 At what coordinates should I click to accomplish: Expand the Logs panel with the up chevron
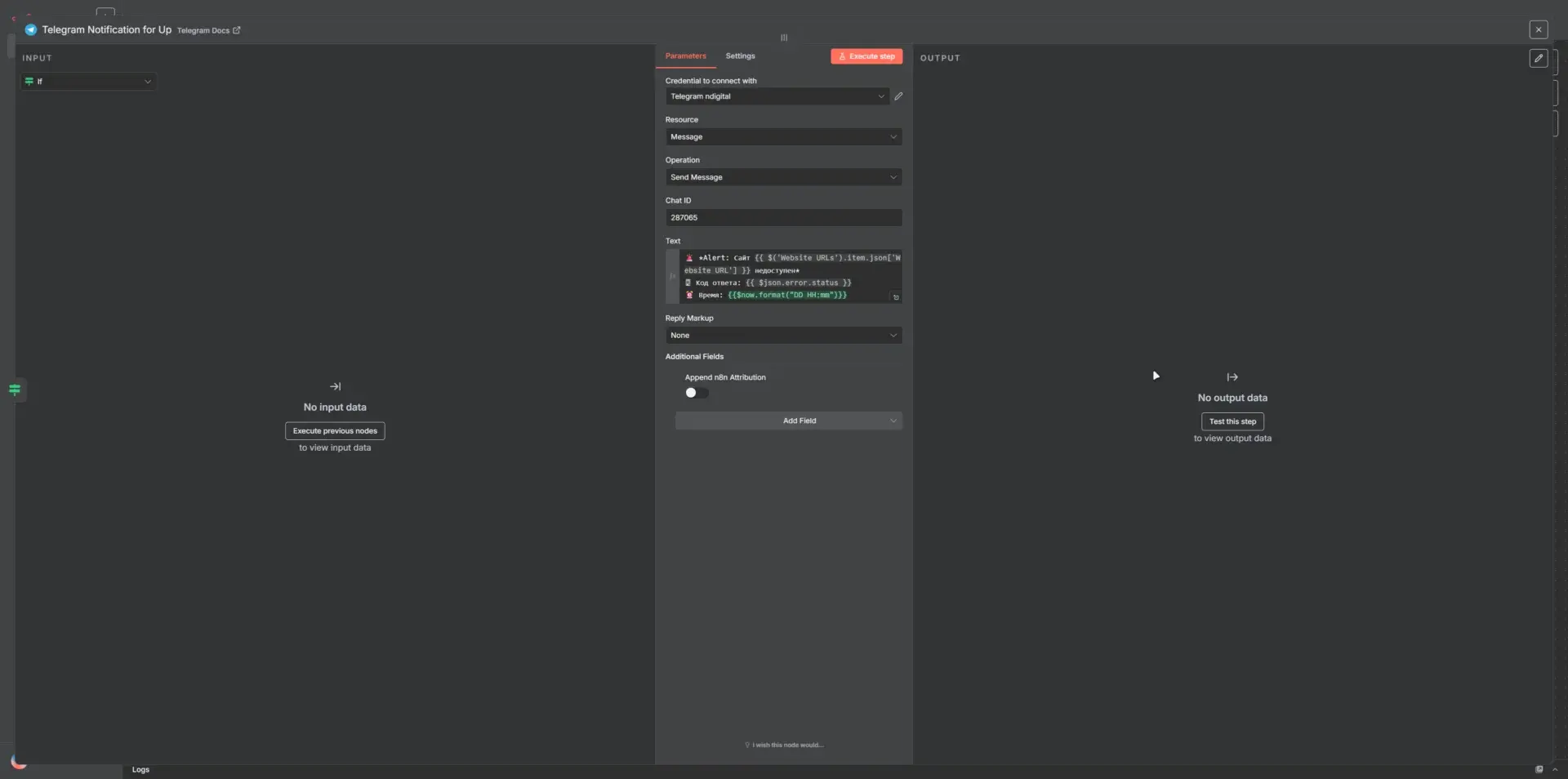click(x=1555, y=769)
